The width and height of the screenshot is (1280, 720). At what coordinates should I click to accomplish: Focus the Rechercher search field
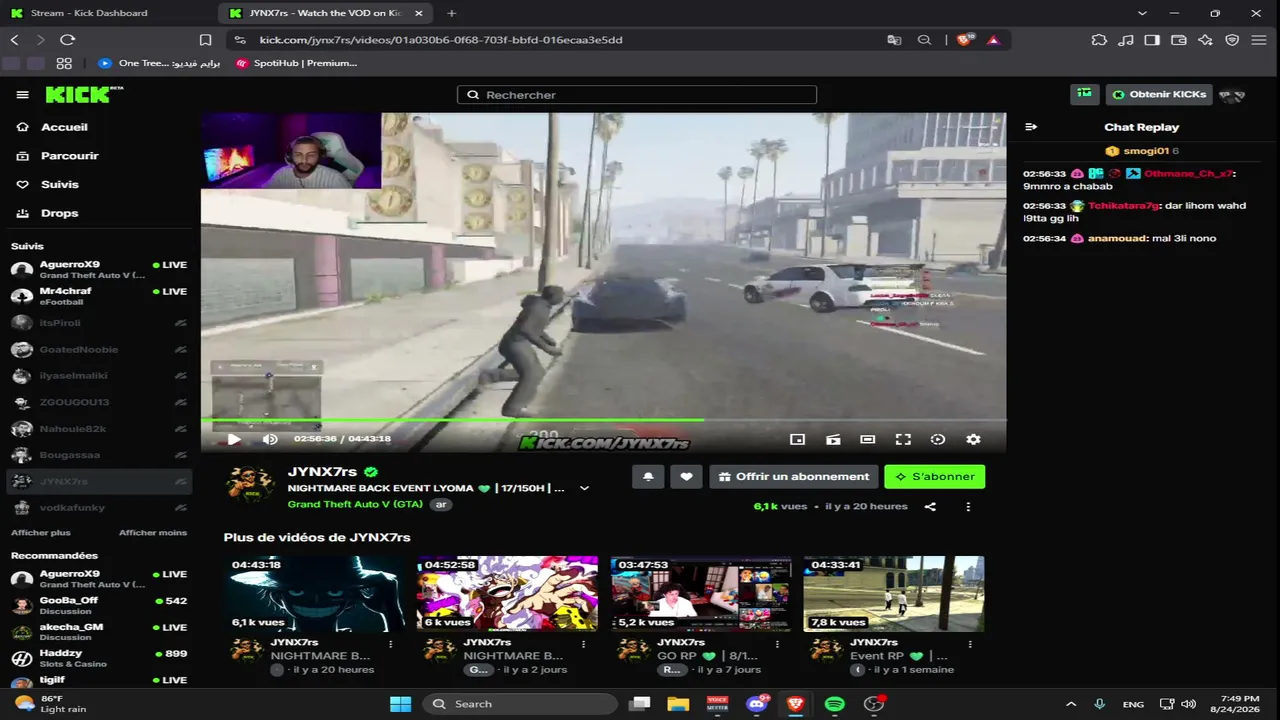coord(637,95)
